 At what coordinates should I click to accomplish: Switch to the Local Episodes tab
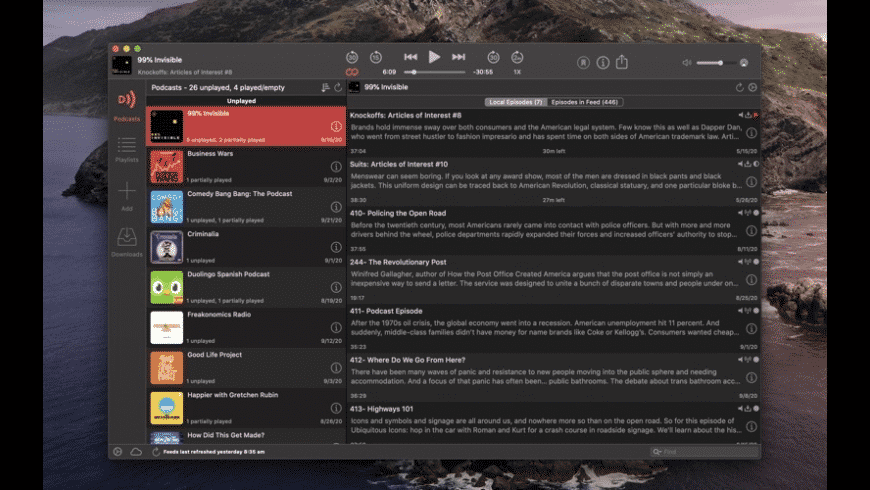515,102
